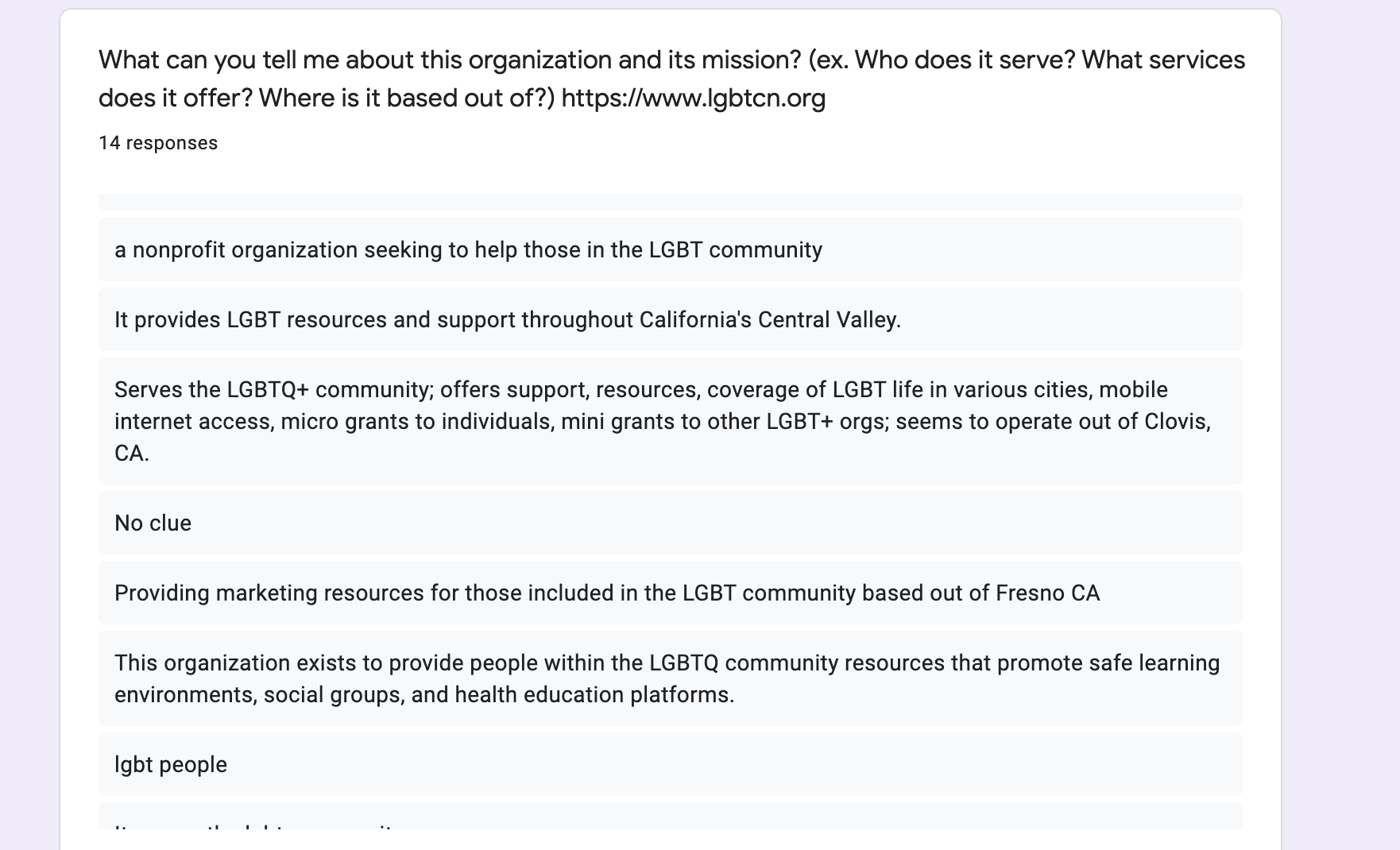Select the 'California's Central Valley' response

[671, 319]
